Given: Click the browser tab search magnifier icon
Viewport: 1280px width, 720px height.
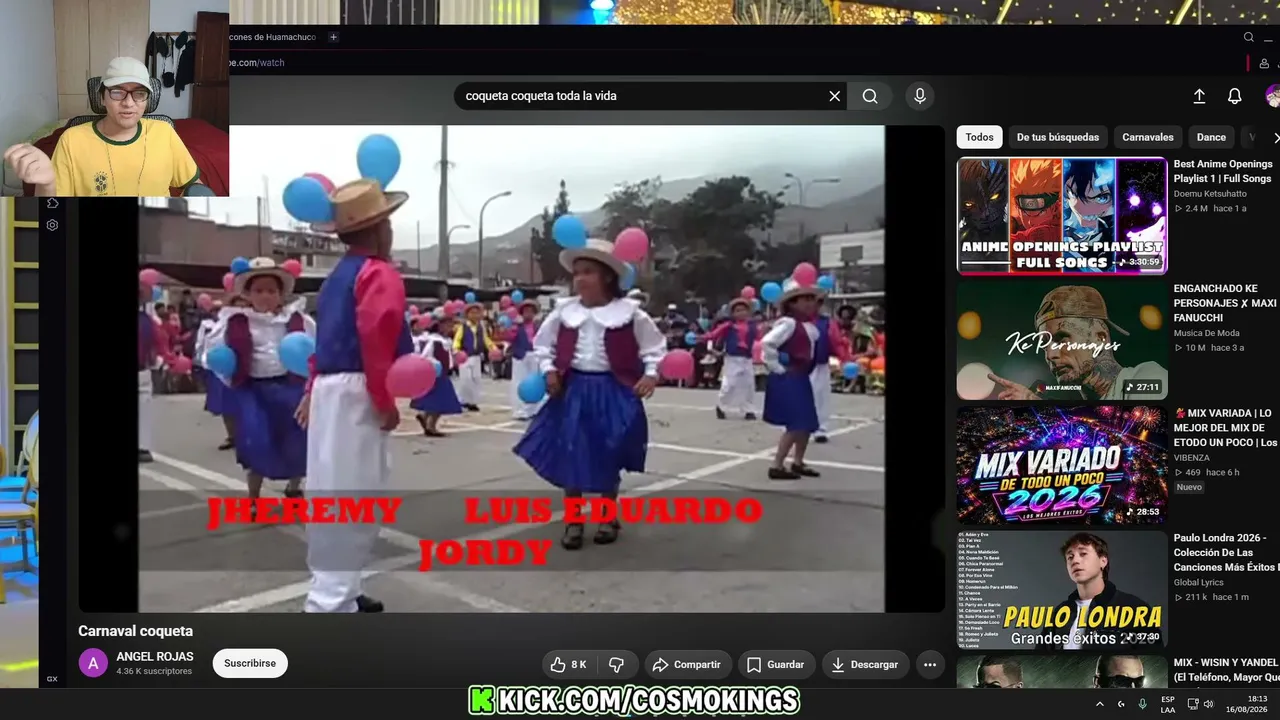Looking at the screenshot, I should pos(1249,37).
